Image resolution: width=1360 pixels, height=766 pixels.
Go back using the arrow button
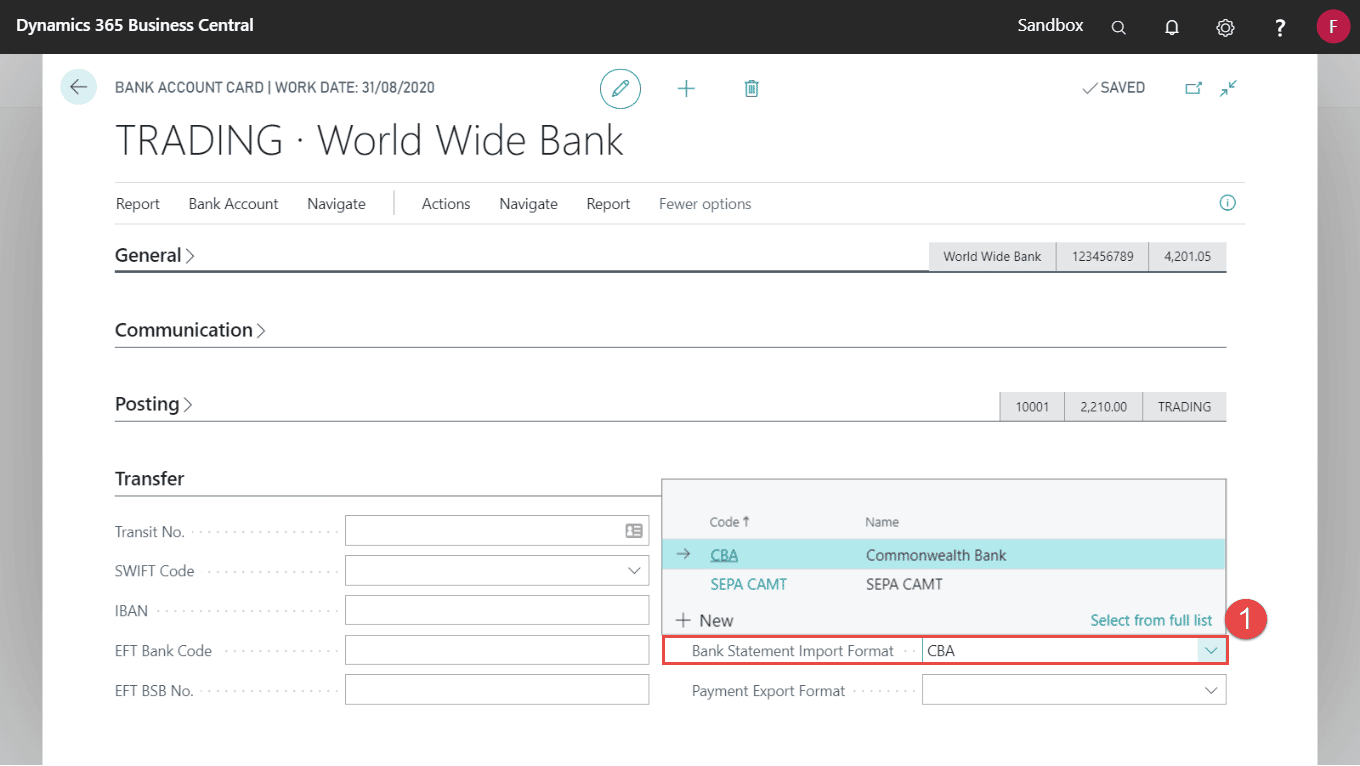click(x=78, y=87)
